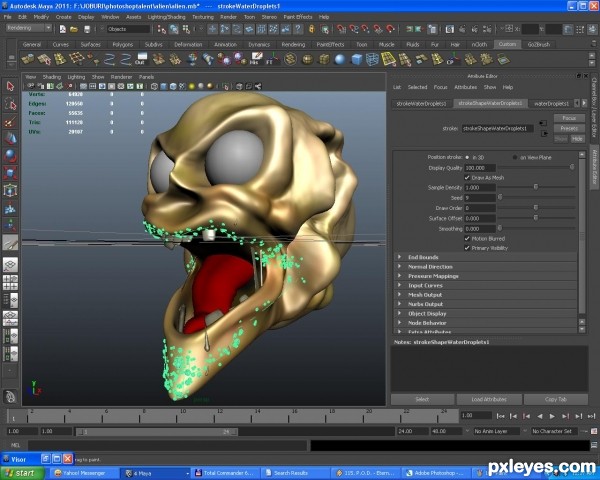Open the No Anim Layer dropdown
Image resolution: width=600 pixels, height=480 pixels.
496,431
